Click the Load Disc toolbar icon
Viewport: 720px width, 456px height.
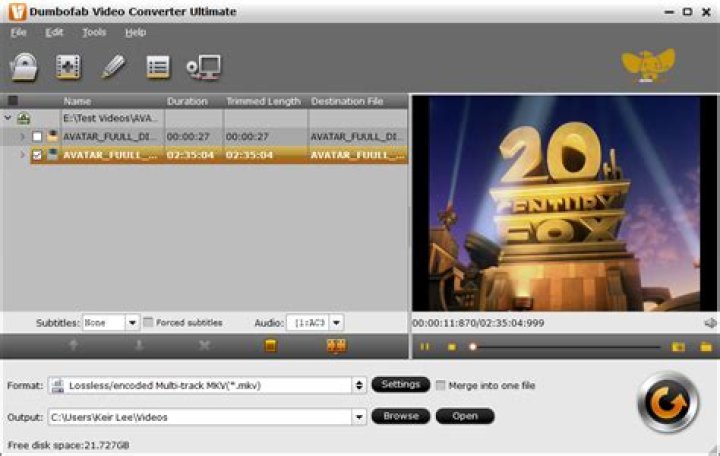pyautogui.click(x=24, y=67)
